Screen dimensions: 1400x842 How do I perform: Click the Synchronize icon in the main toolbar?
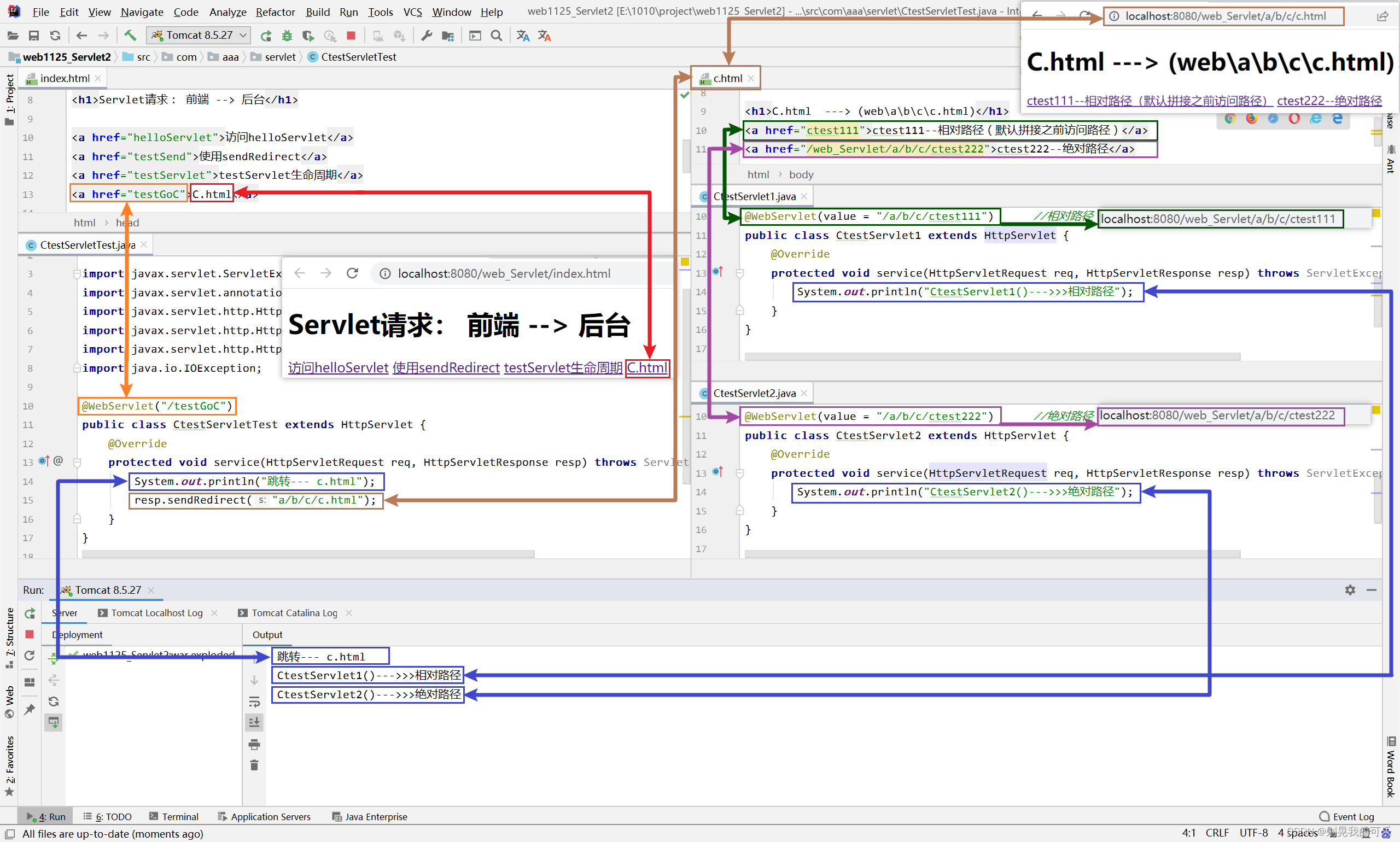(x=55, y=36)
